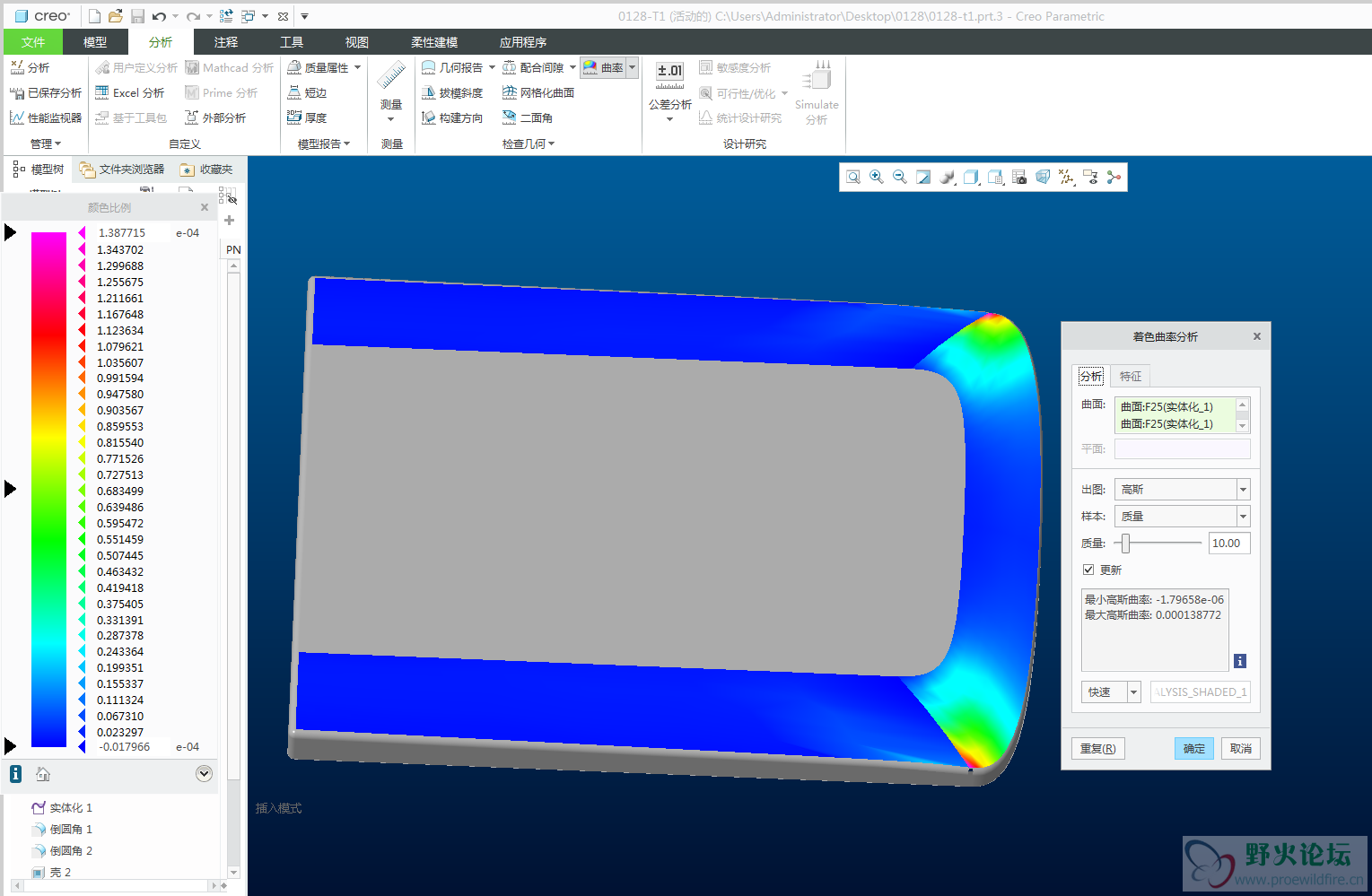Click the 确定 OK button
This screenshot has height=896, width=1372.
(x=1194, y=748)
